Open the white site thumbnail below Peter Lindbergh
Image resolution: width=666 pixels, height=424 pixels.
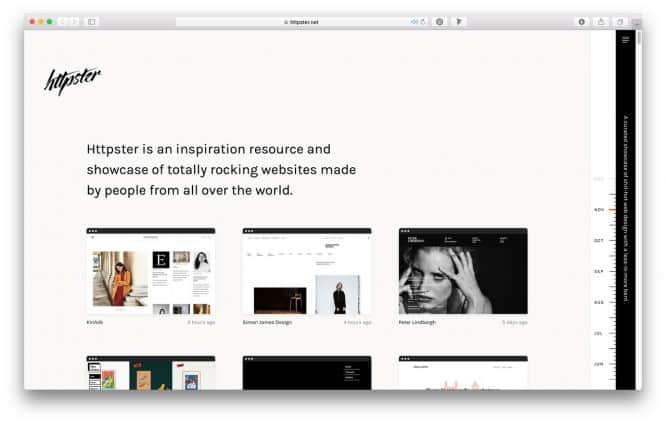(463, 373)
